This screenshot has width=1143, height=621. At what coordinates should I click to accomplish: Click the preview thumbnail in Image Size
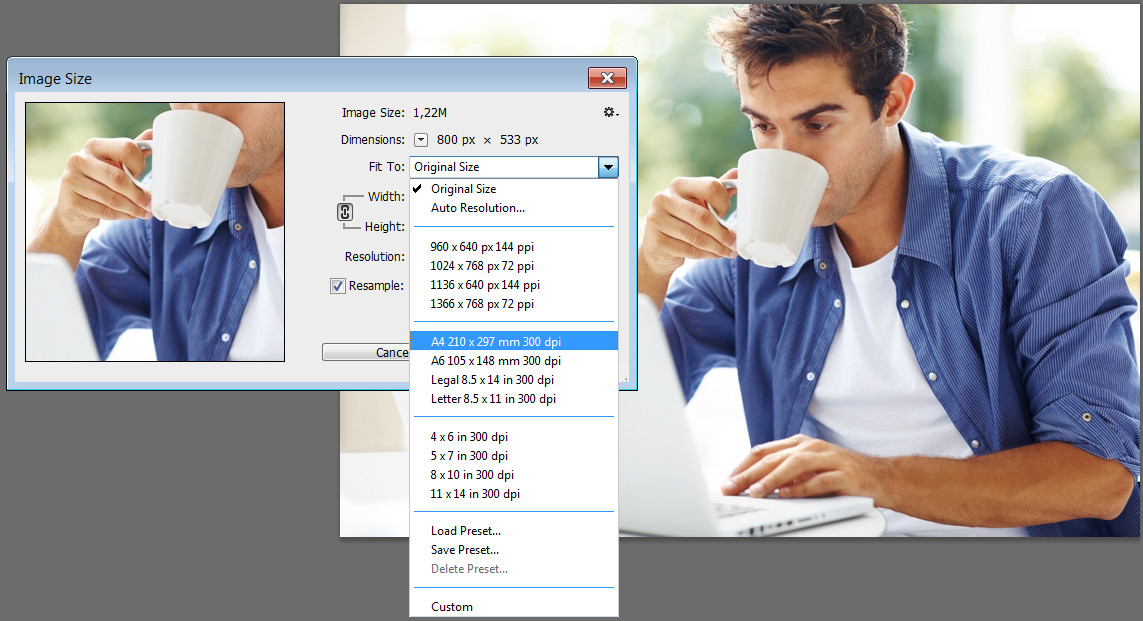[155, 232]
